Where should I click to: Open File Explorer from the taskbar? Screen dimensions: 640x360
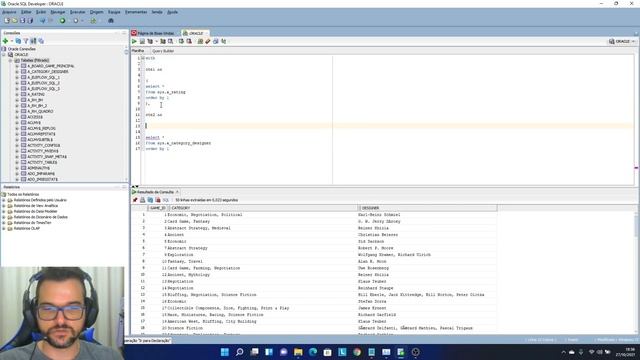tap(298, 352)
